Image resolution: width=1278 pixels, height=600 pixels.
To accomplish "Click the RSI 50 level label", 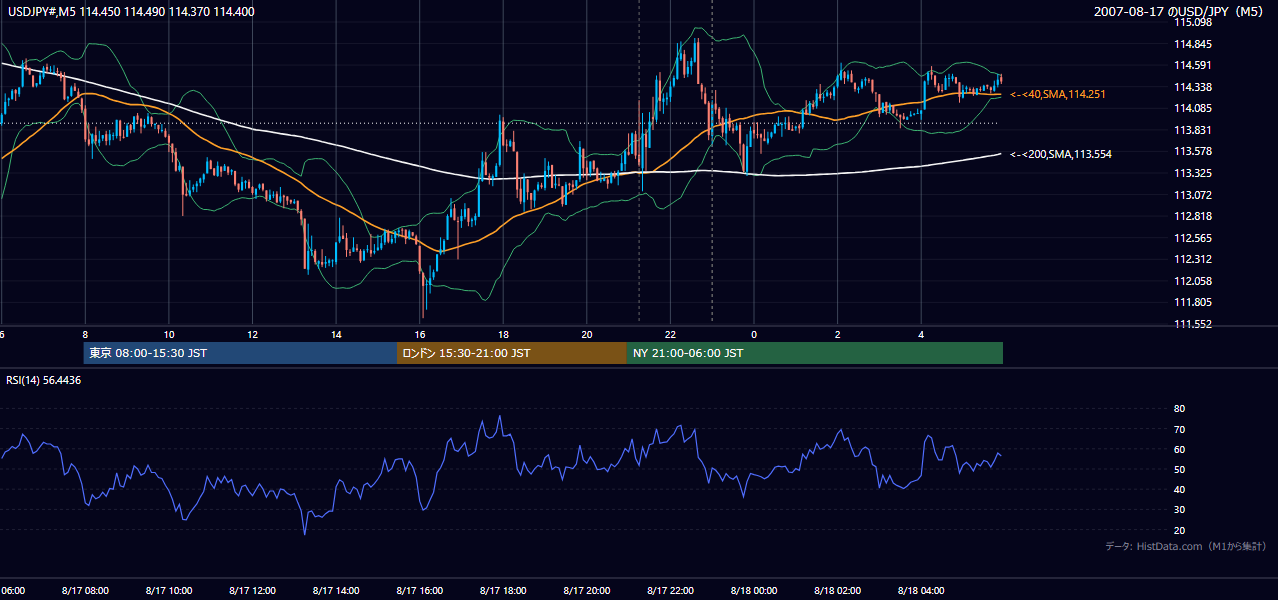I will (x=1179, y=469).
